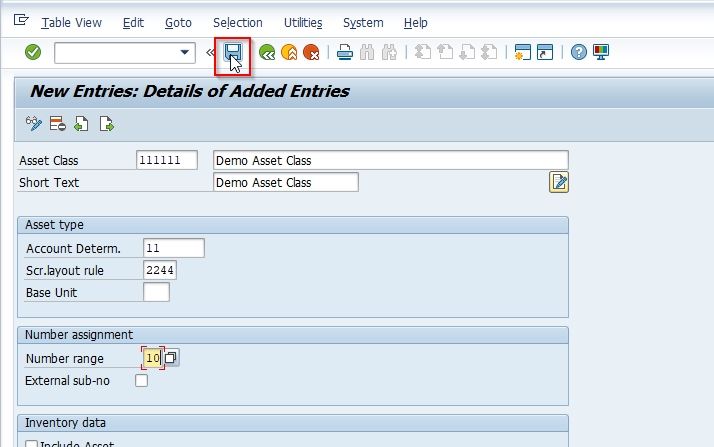Print using the printer icon
The image size is (714, 447).
[x=345, y=53]
